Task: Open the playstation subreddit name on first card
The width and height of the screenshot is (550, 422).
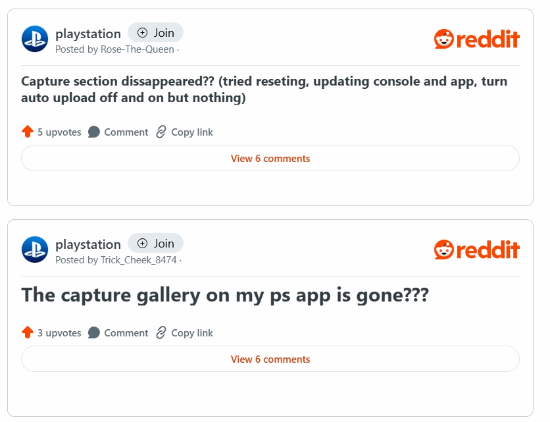Action: tap(88, 34)
